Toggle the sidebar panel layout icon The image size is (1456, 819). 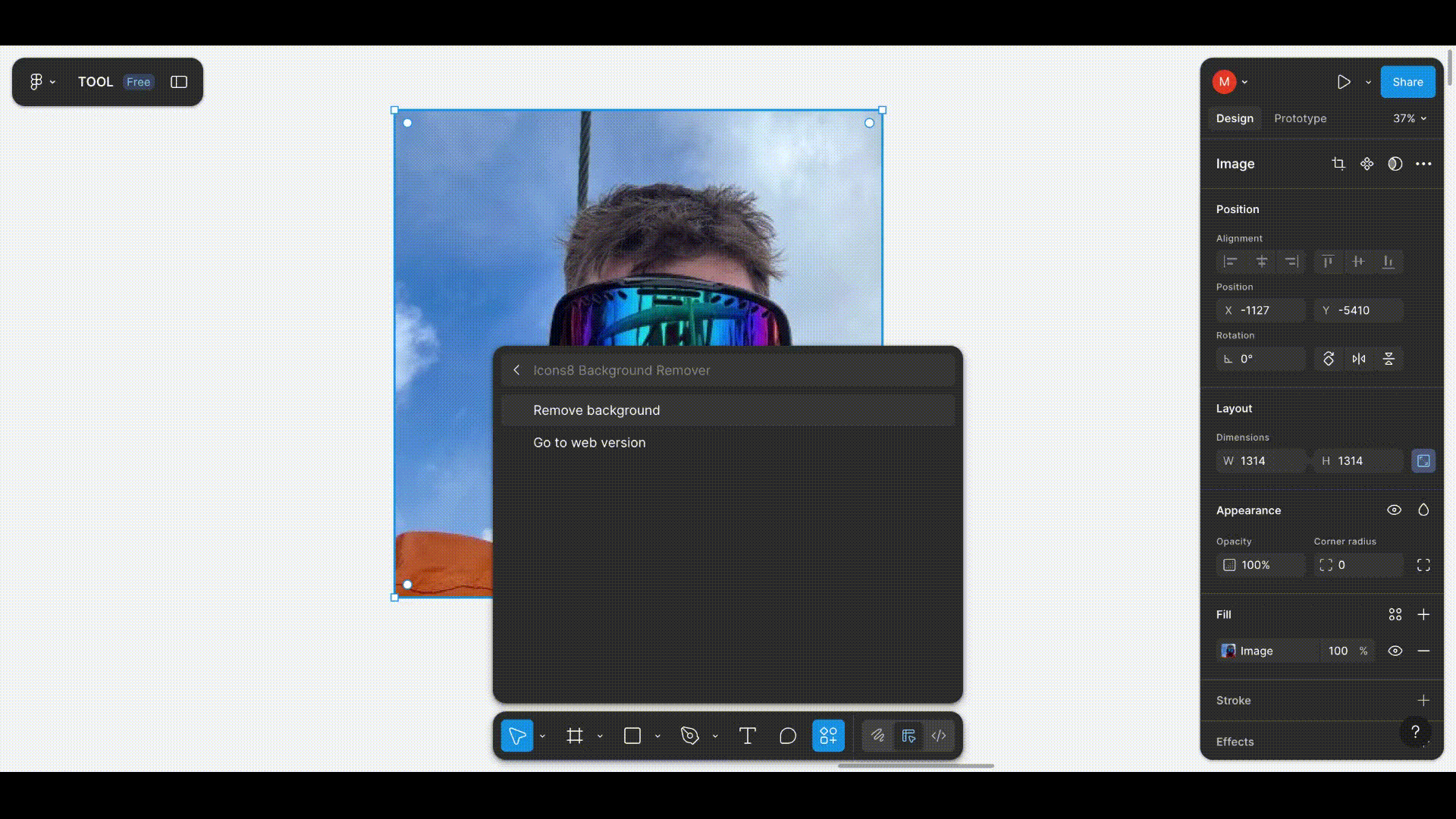coord(179,82)
